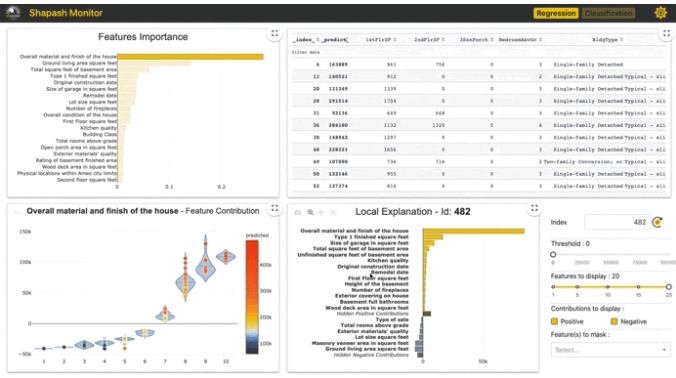Expand the Local Explanation chart to fullscreen
The width and height of the screenshot is (676, 378).
[x=535, y=209]
